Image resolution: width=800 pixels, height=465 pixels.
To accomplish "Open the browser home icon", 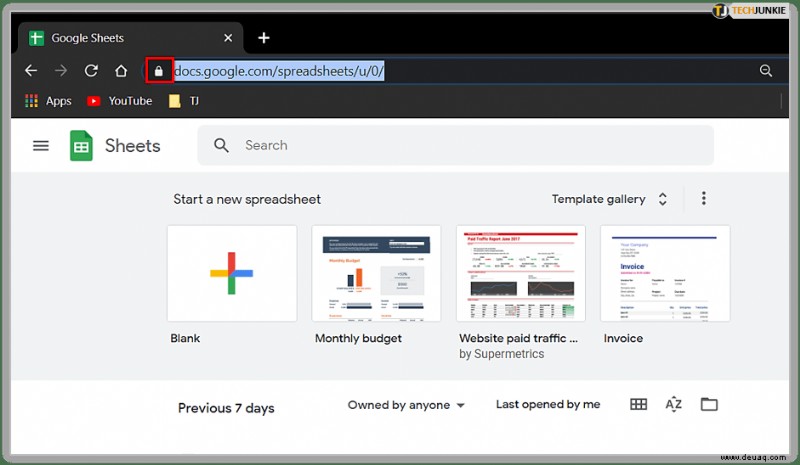I will (121, 70).
